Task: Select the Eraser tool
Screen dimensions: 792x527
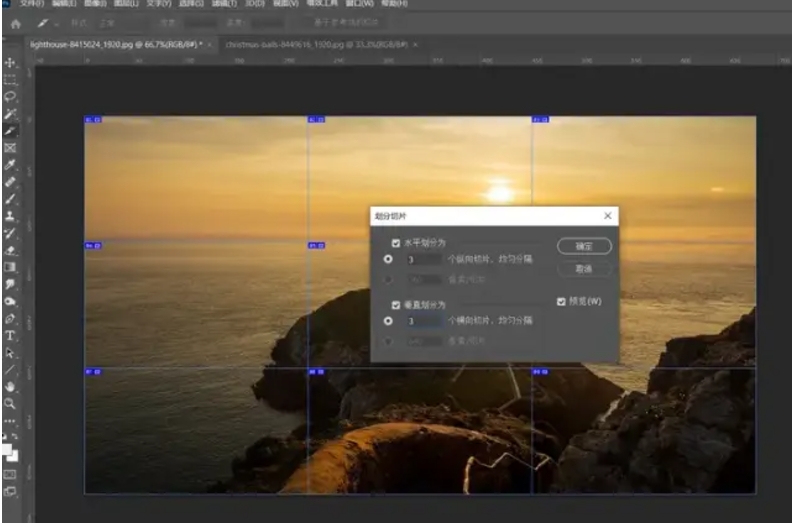Action: (x=10, y=250)
